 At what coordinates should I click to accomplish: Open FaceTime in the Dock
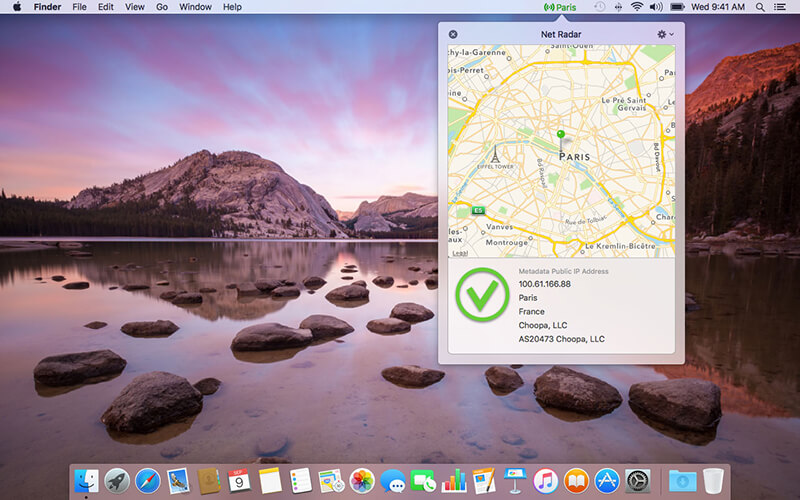(x=423, y=481)
